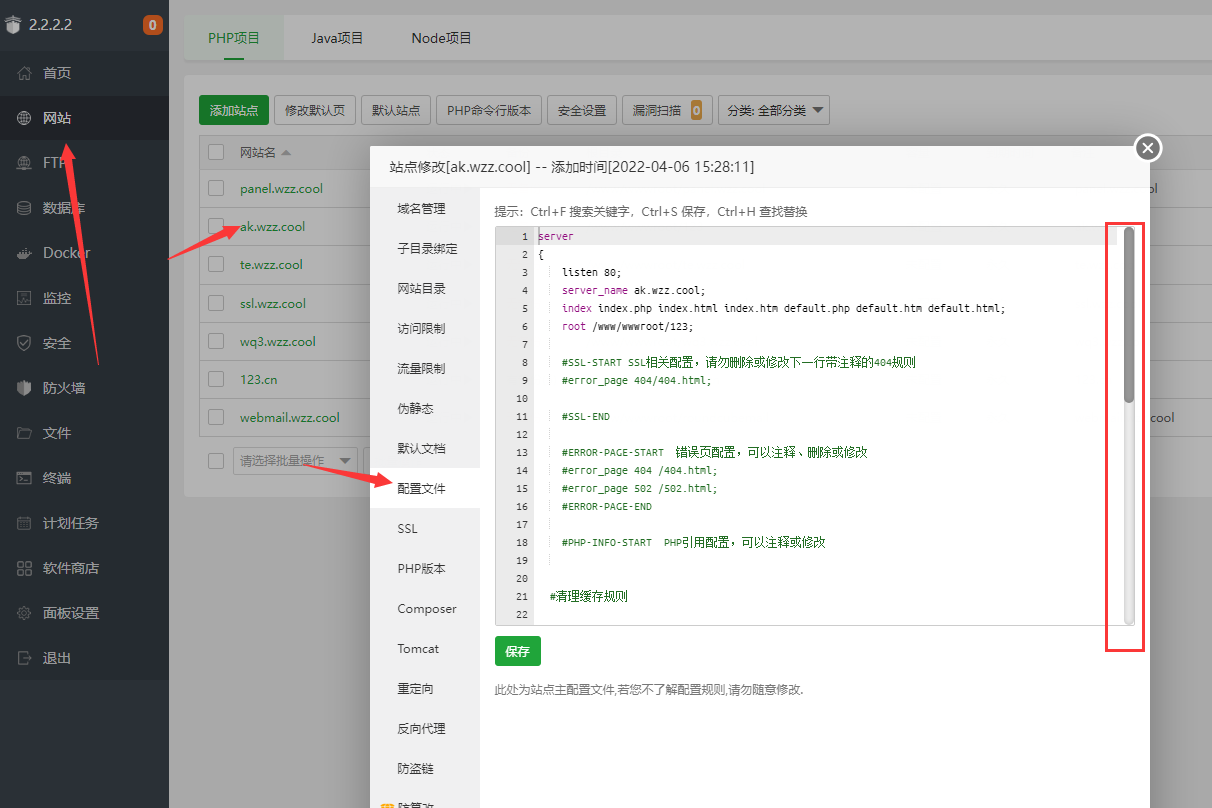Click the sort arrow next to 网站名
1212x808 pixels.
click(286, 153)
